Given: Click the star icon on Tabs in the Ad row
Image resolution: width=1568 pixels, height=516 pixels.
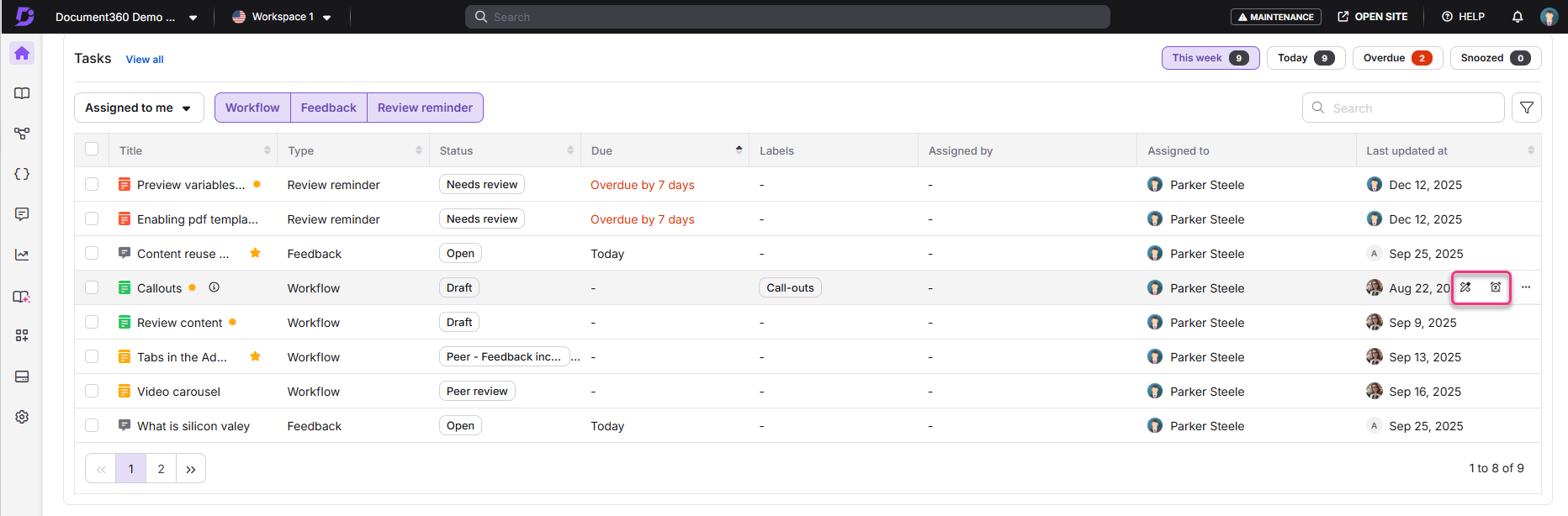Looking at the screenshot, I should coord(255,356).
